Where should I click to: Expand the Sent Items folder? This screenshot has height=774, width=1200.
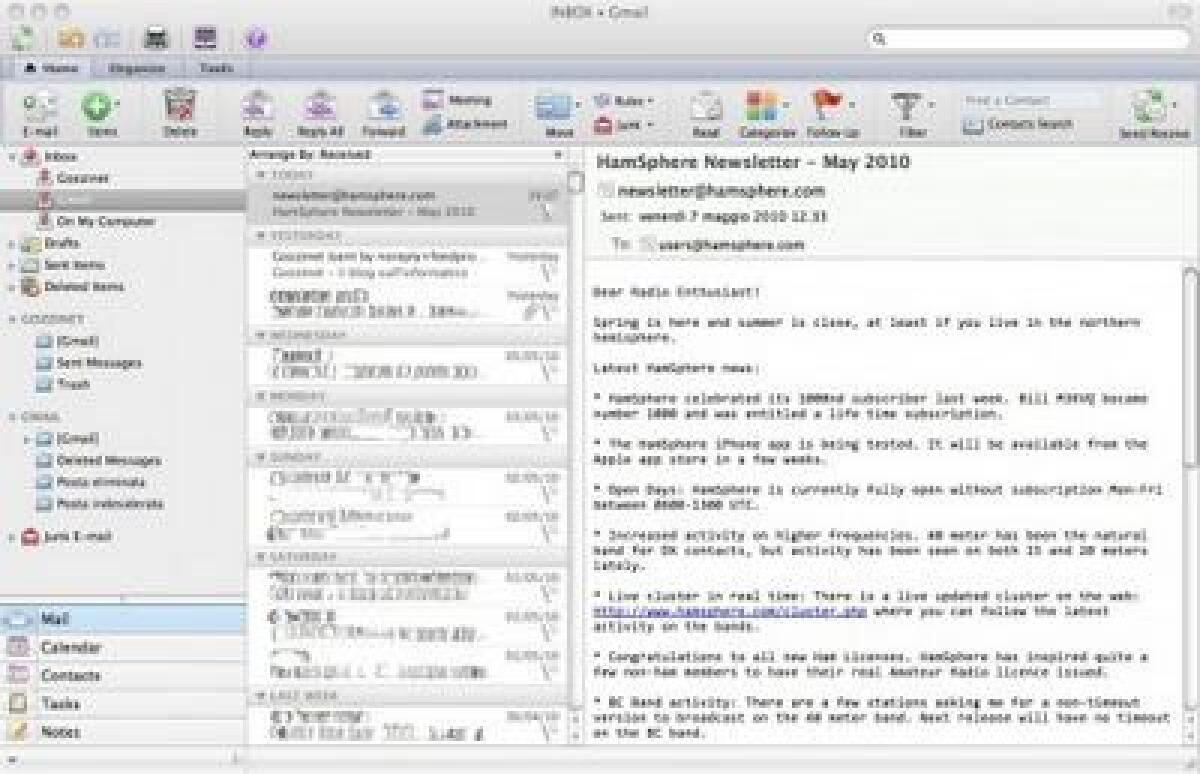[10, 266]
